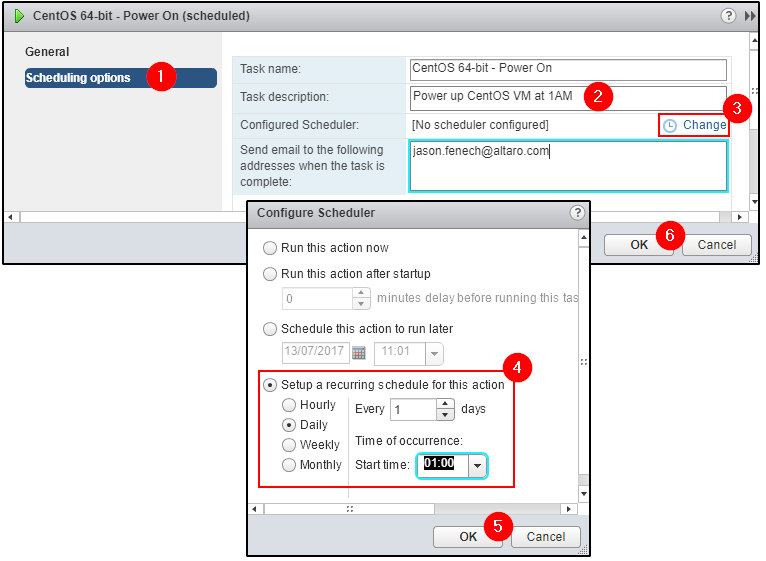Choose Daily recurrence
This screenshot has height=561, width=766.
point(289,425)
